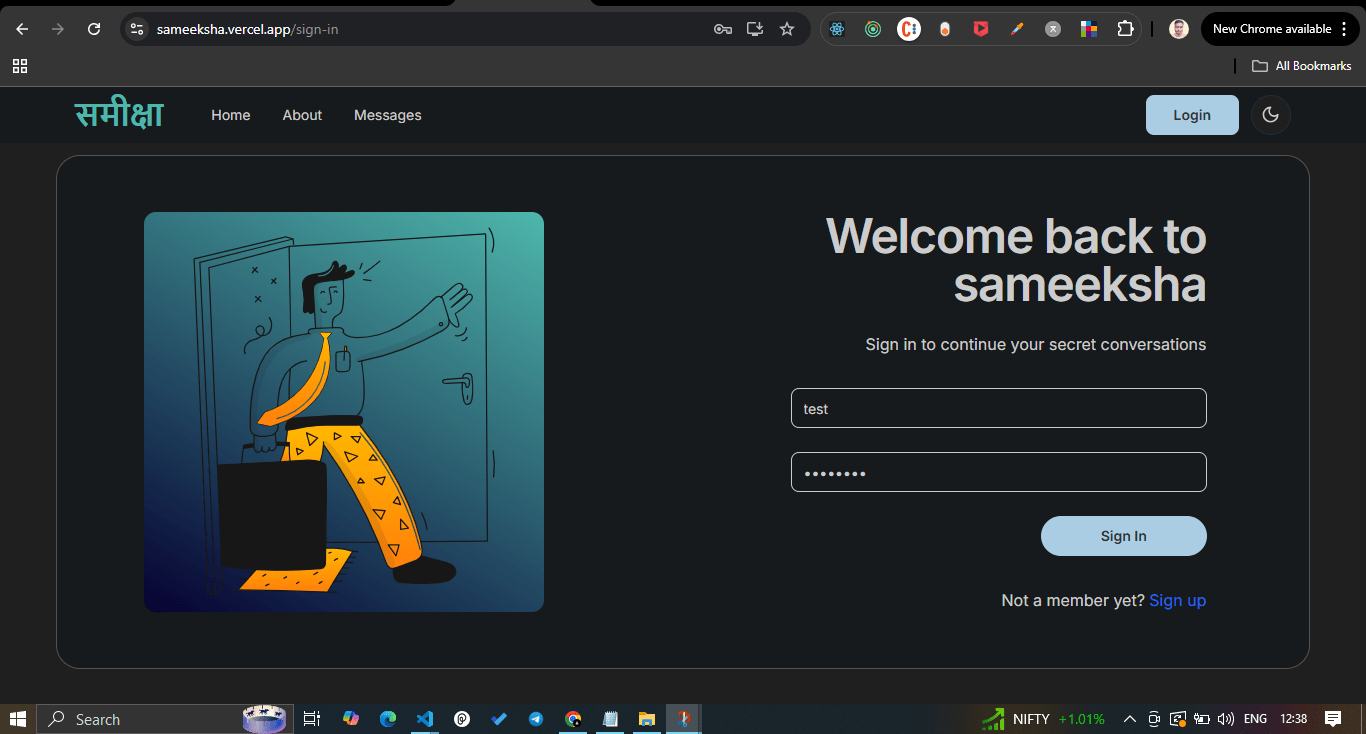The height and width of the screenshot is (734, 1366).
Task: Bookmark this page with the star icon
Action: [x=787, y=29]
